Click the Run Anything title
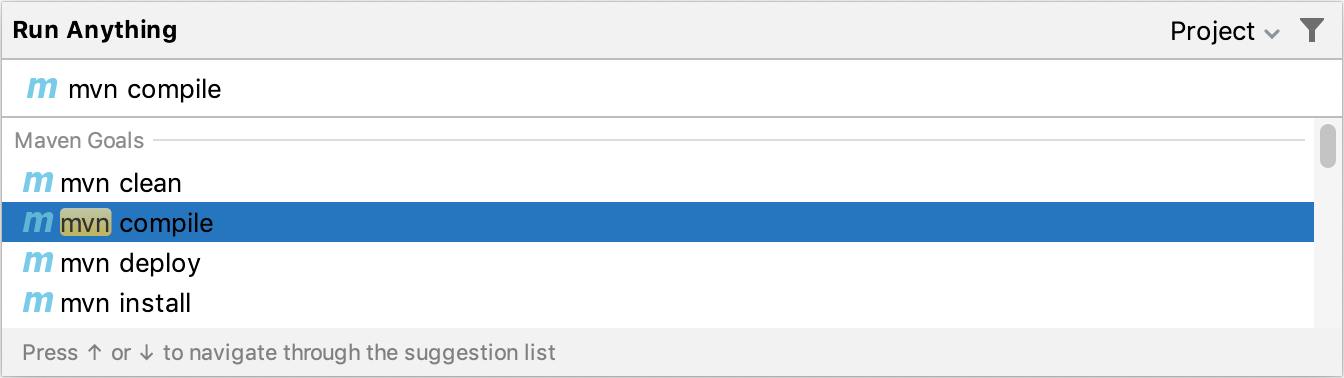 pos(95,30)
